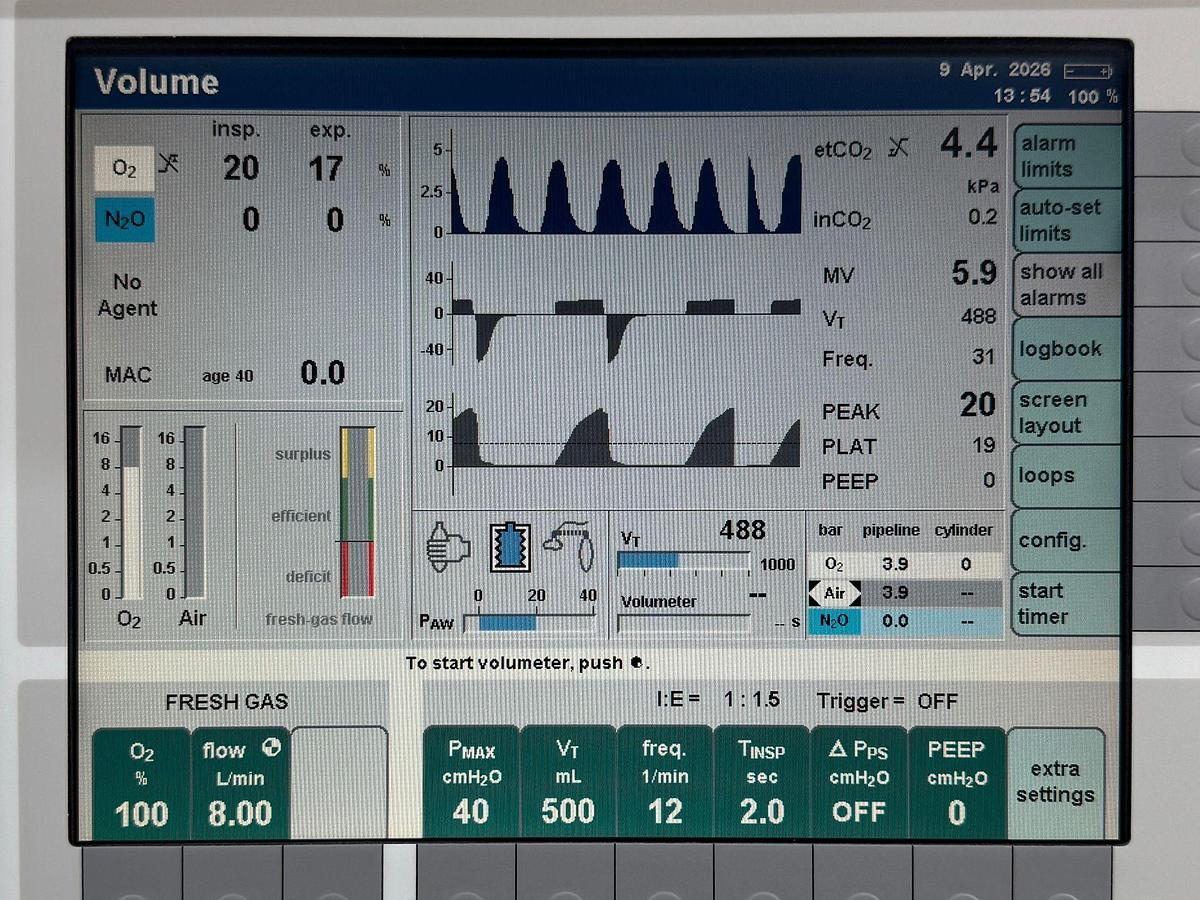1200x900 pixels.
Task: Select the PEEP setting key
Action: click(x=955, y=782)
